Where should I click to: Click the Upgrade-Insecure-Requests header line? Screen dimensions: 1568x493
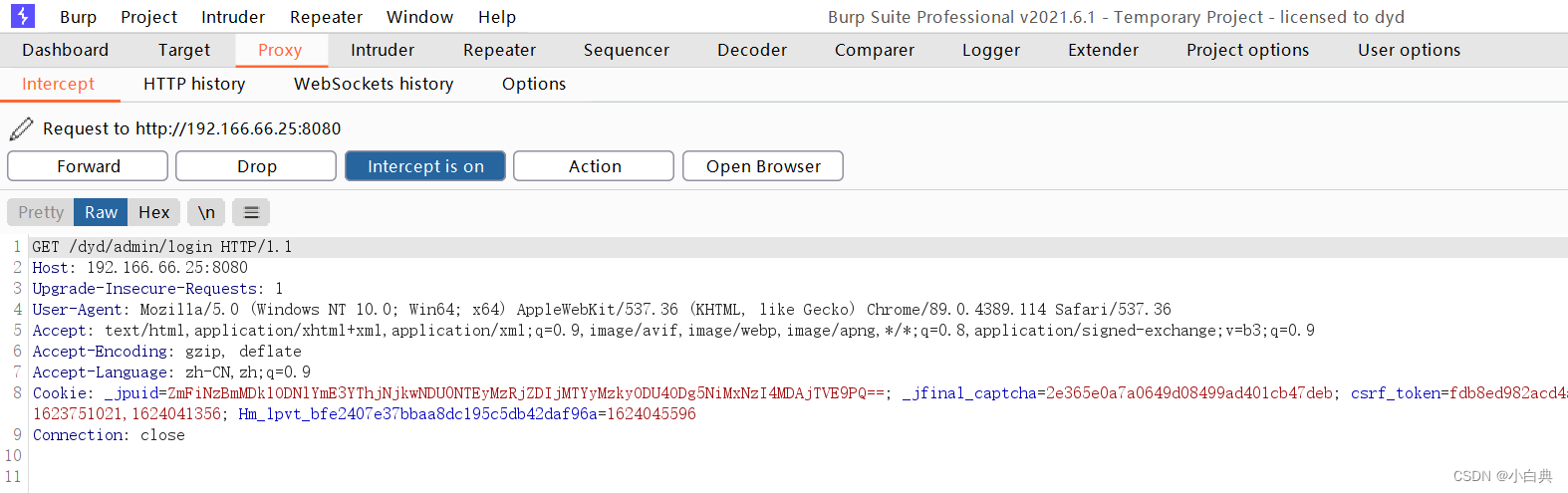click(157, 289)
